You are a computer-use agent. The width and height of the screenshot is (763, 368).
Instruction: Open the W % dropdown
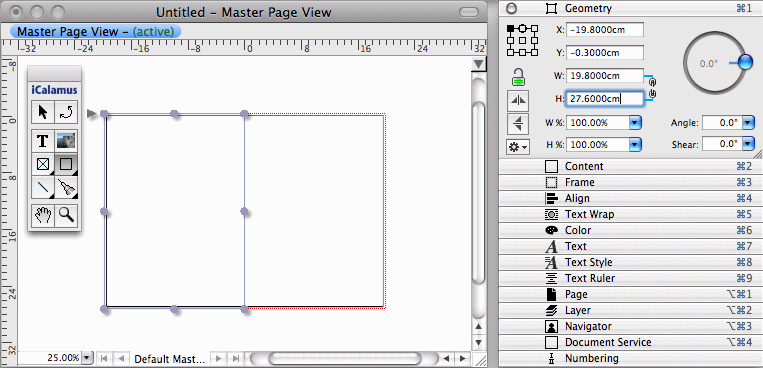pyautogui.click(x=635, y=123)
